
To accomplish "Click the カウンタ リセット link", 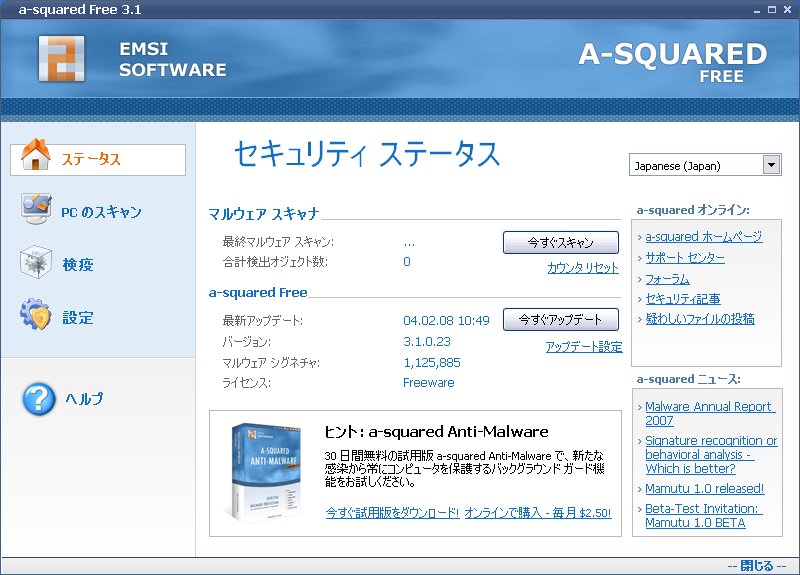I will click(583, 268).
